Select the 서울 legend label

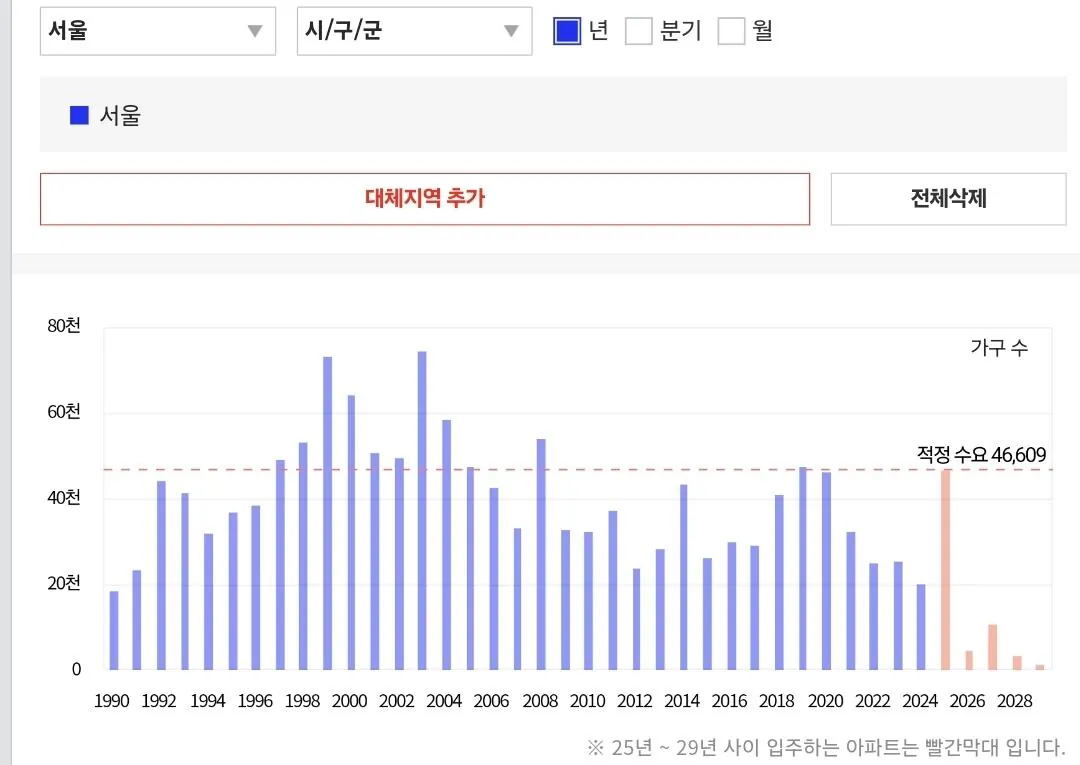tap(120, 116)
